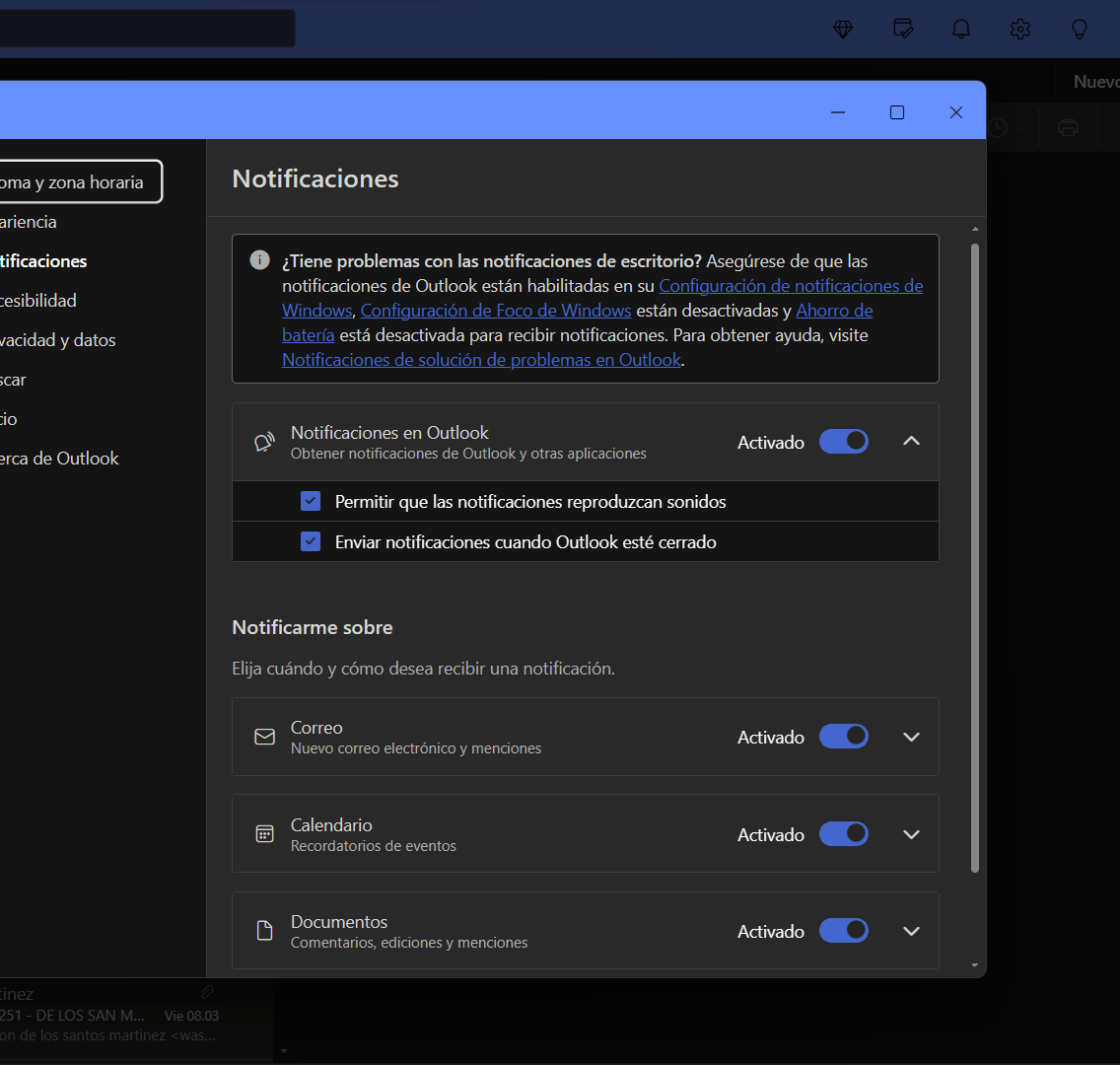Click the document icon in the Documentos row
The width and height of the screenshot is (1120, 1065).
(264, 931)
